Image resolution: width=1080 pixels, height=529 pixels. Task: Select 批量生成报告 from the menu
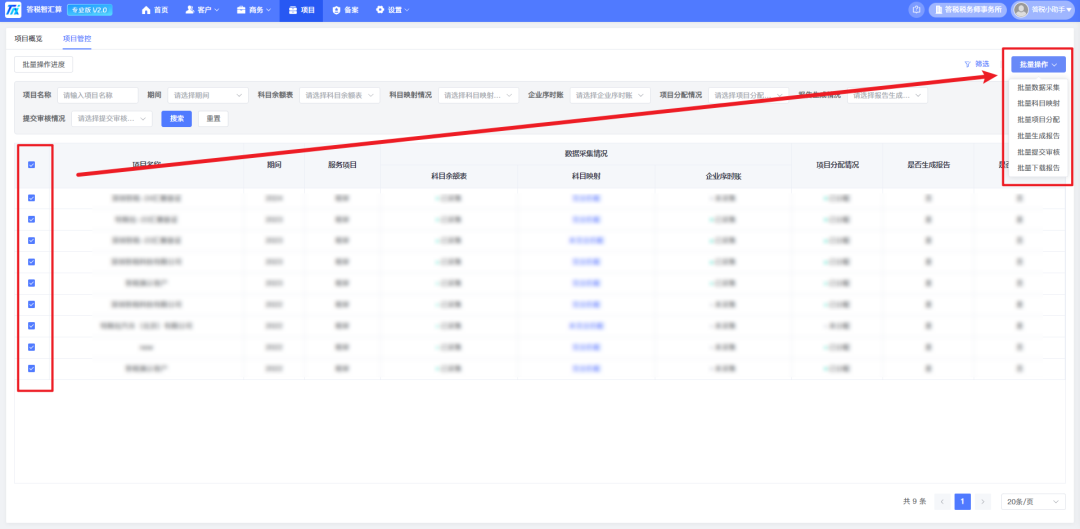(1038, 136)
